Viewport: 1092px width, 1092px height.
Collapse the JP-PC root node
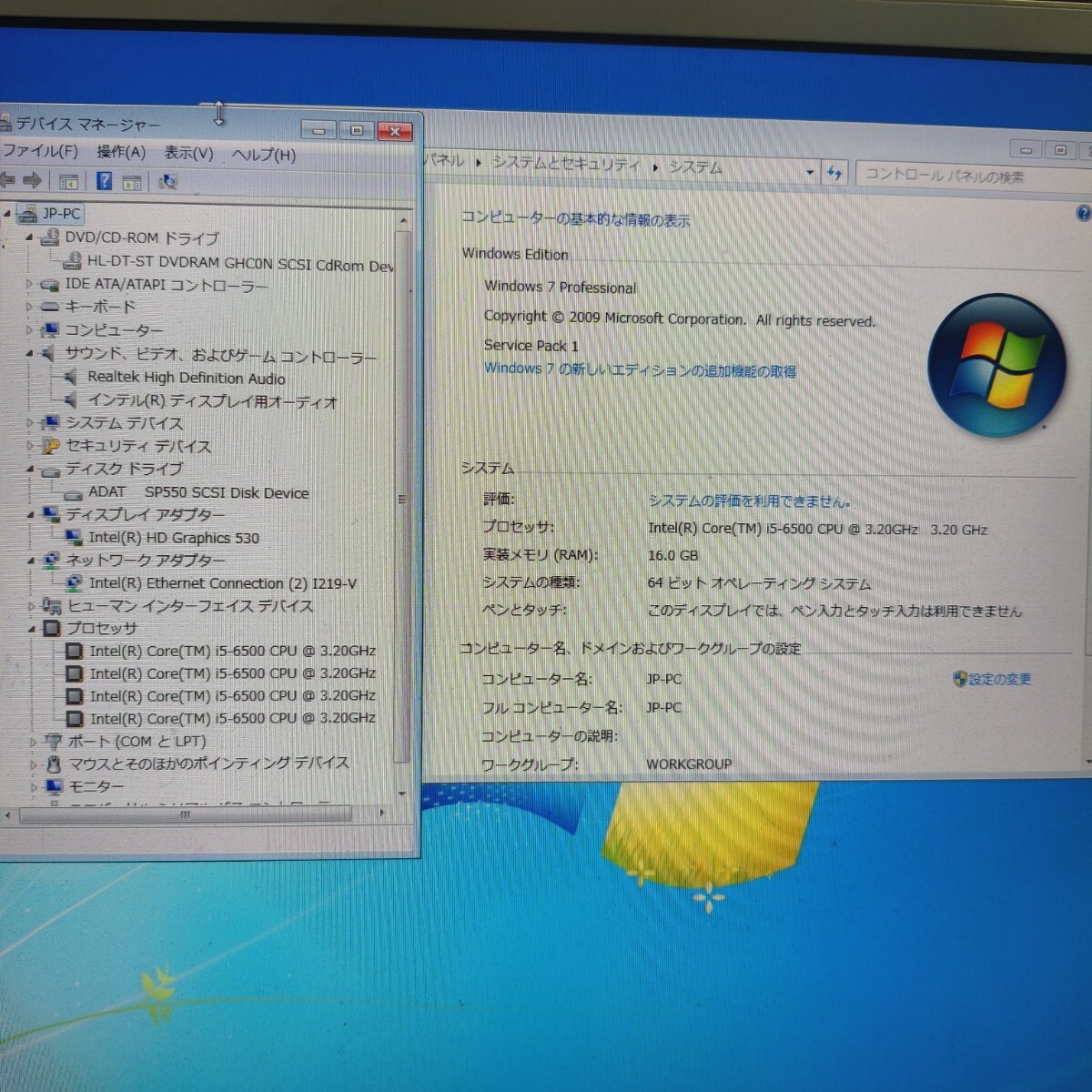pos(7,214)
